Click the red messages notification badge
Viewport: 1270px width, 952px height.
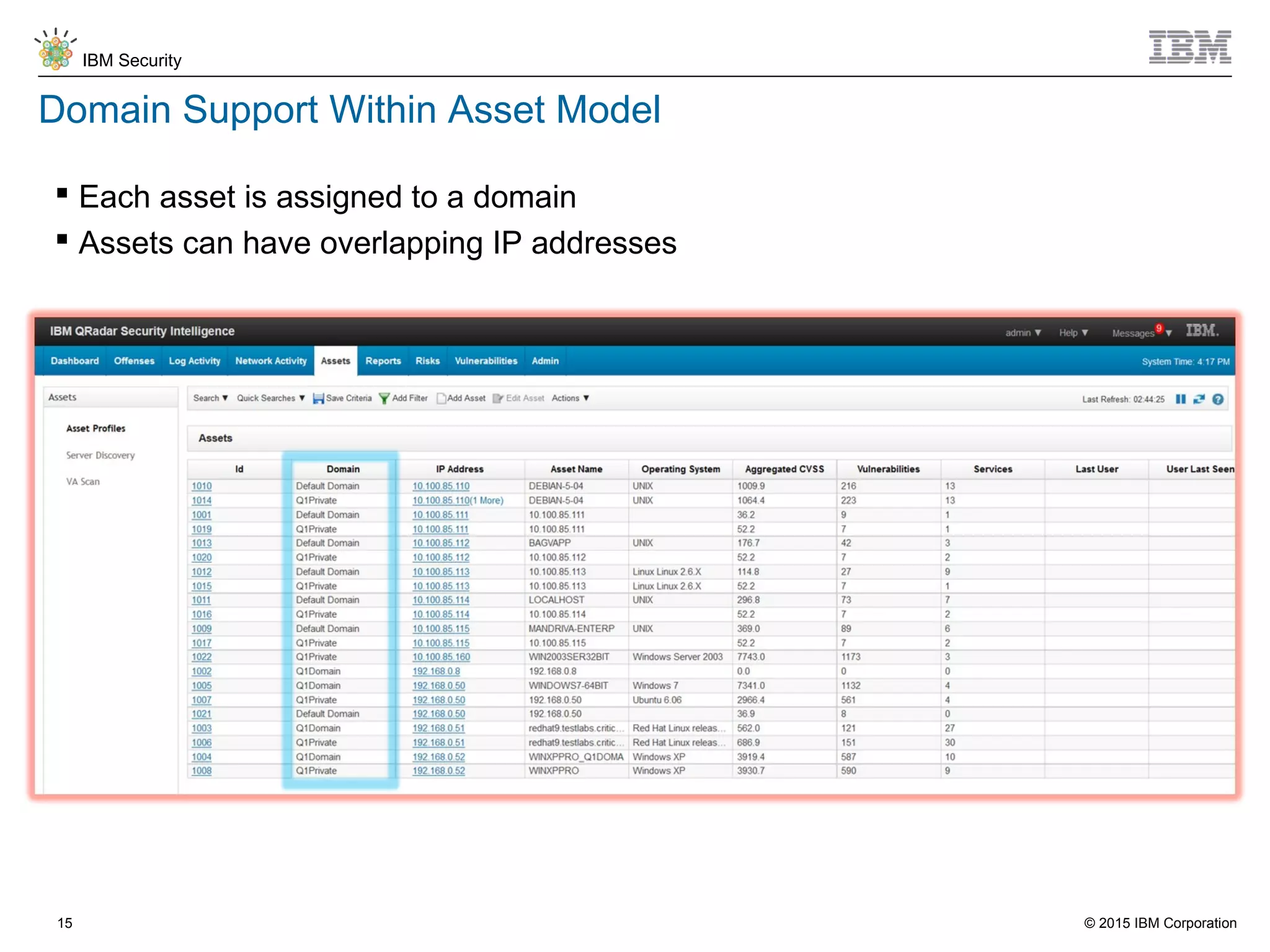[x=1158, y=328]
